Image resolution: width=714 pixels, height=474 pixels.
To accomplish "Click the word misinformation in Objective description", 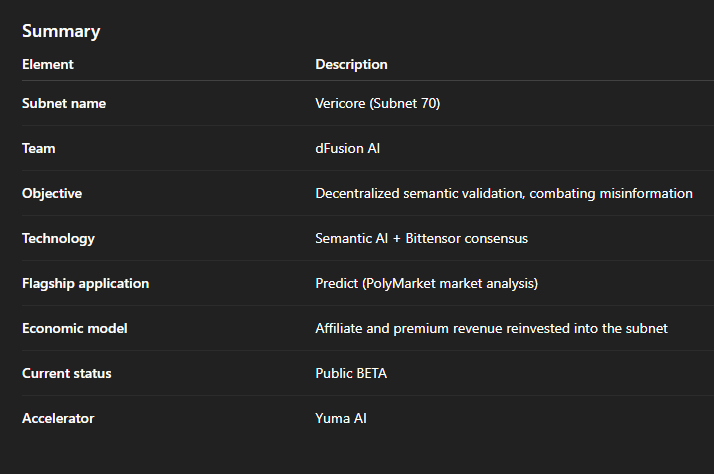I will pos(649,193).
